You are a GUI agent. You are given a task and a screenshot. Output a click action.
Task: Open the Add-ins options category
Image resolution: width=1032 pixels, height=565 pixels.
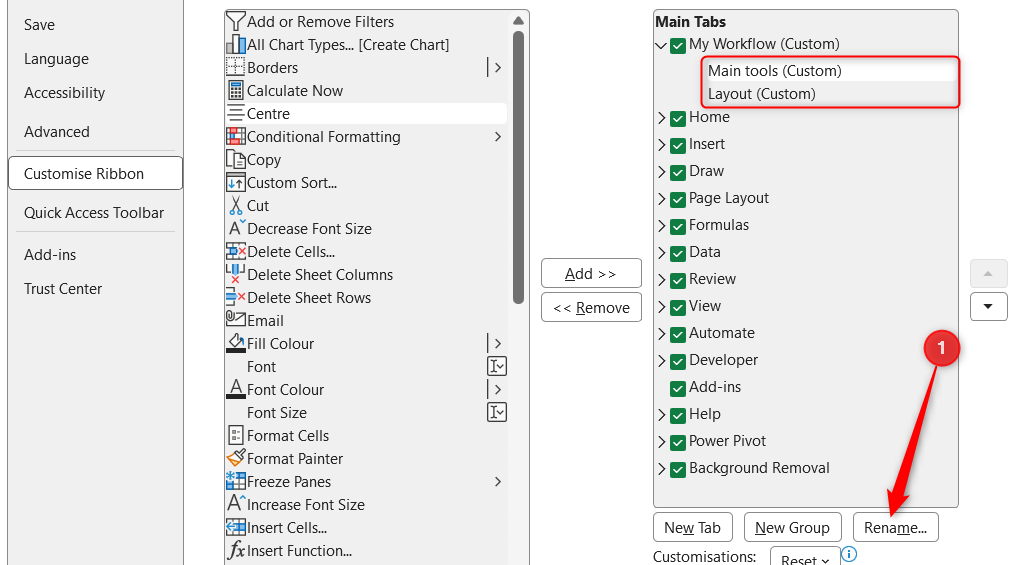click(50, 255)
